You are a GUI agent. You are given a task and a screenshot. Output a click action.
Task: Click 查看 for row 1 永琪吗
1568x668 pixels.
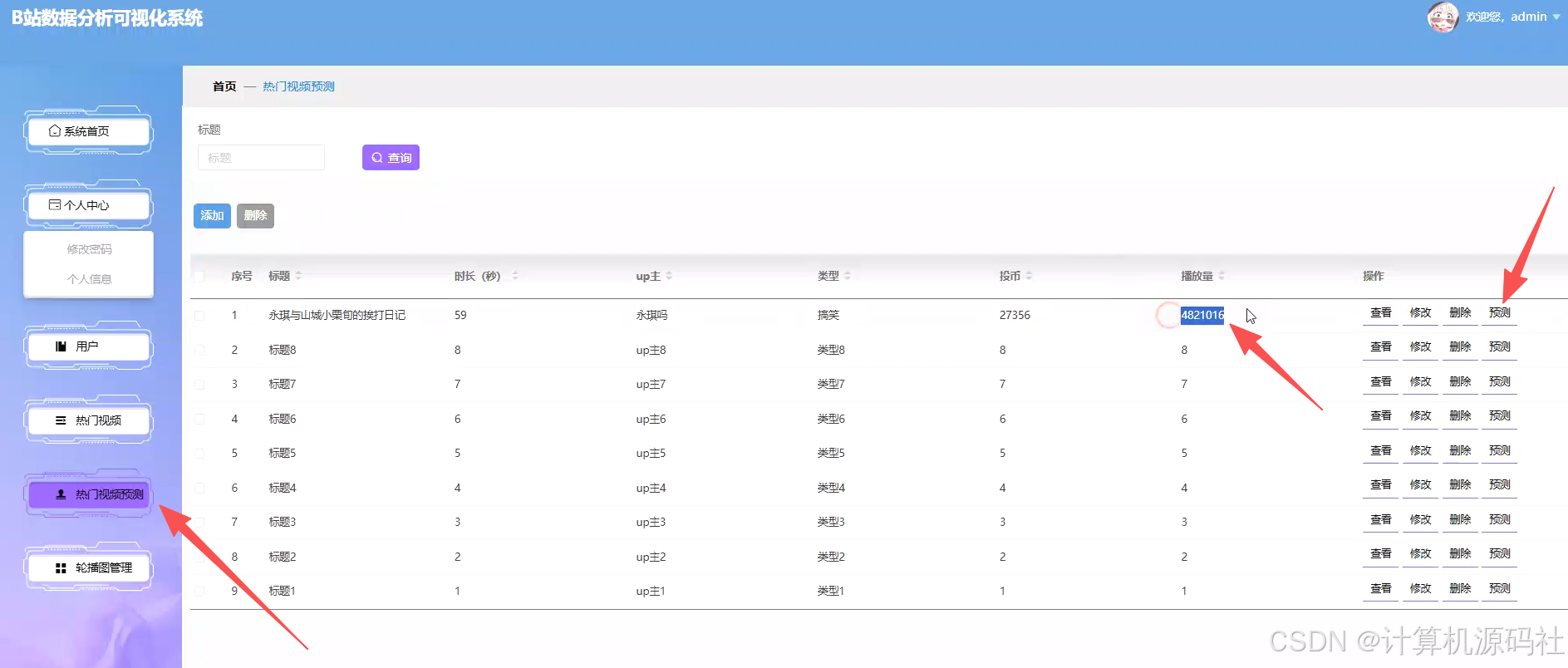(1380, 313)
